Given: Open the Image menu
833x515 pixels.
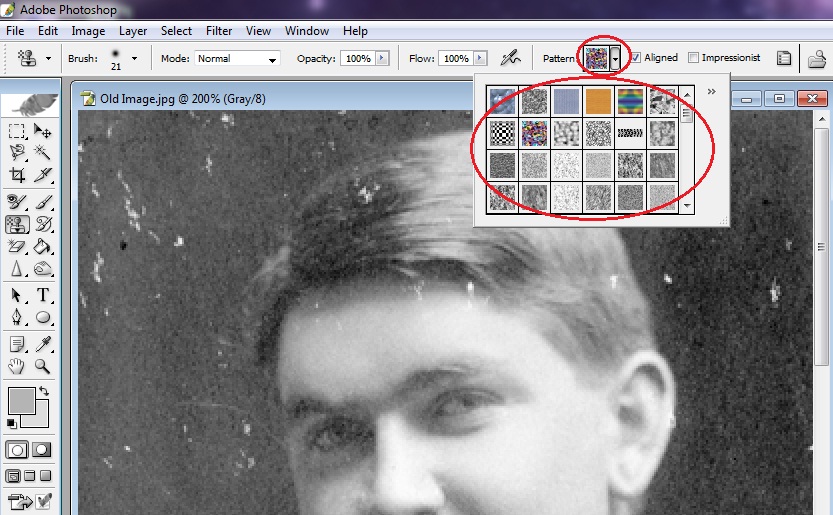Looking at the screenshot, I should [x=88, y=31].
